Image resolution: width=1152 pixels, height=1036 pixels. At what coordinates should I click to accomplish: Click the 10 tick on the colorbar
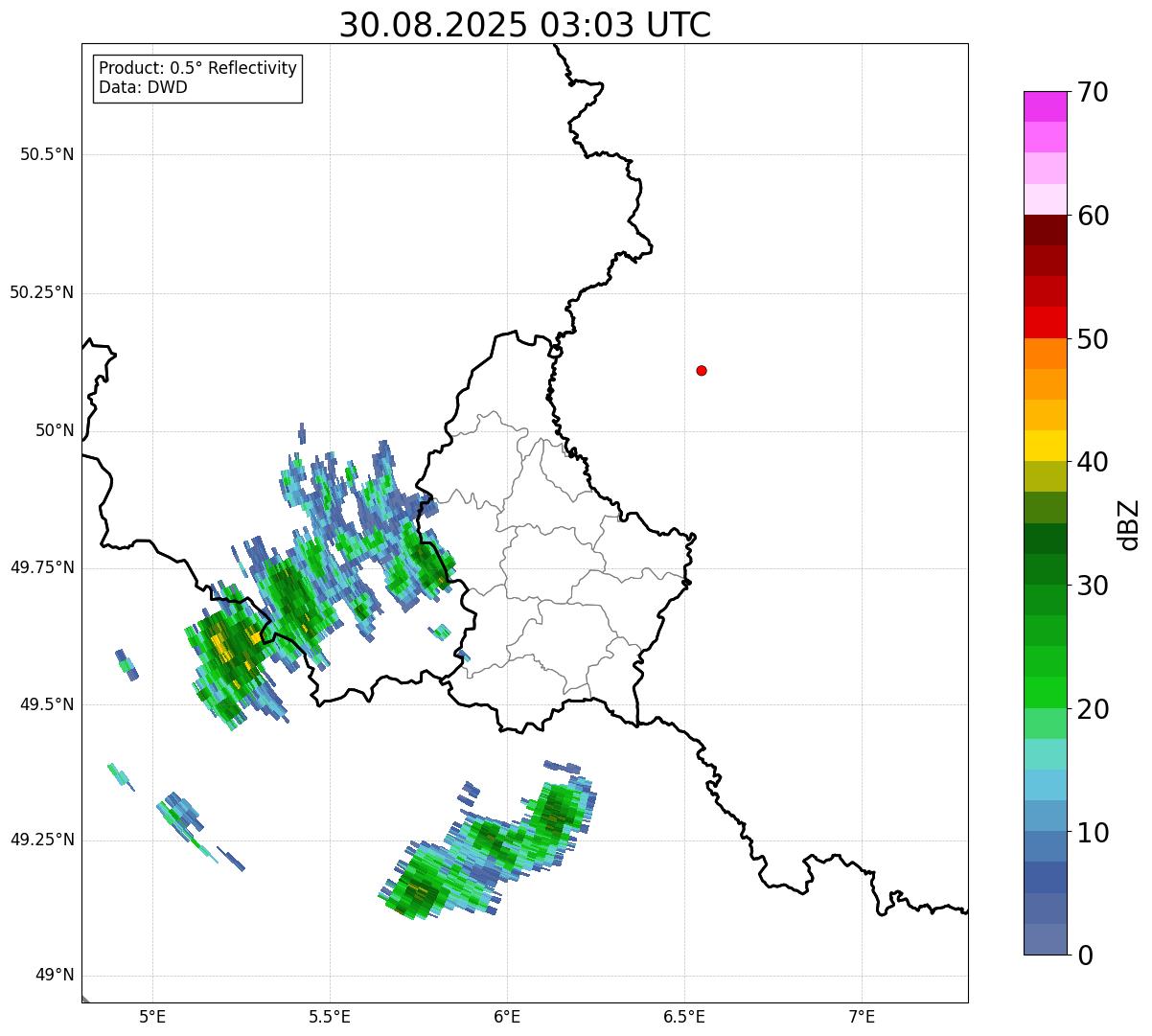click(1093, 833)
